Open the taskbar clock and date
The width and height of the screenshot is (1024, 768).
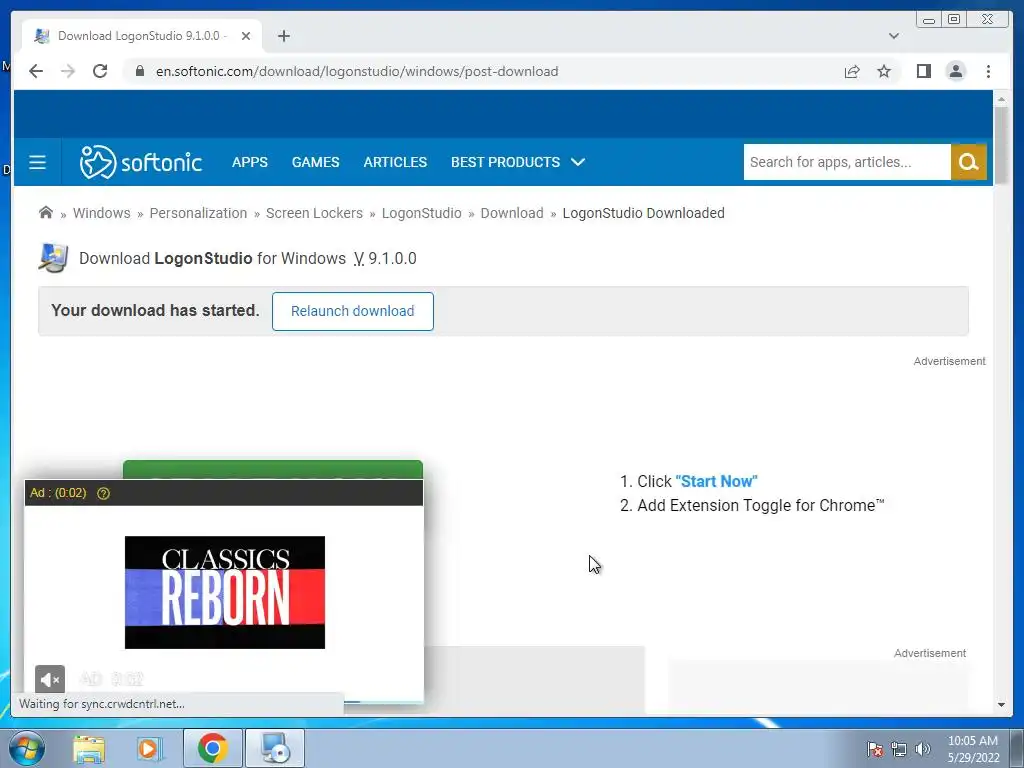click(x=973, y=749)
